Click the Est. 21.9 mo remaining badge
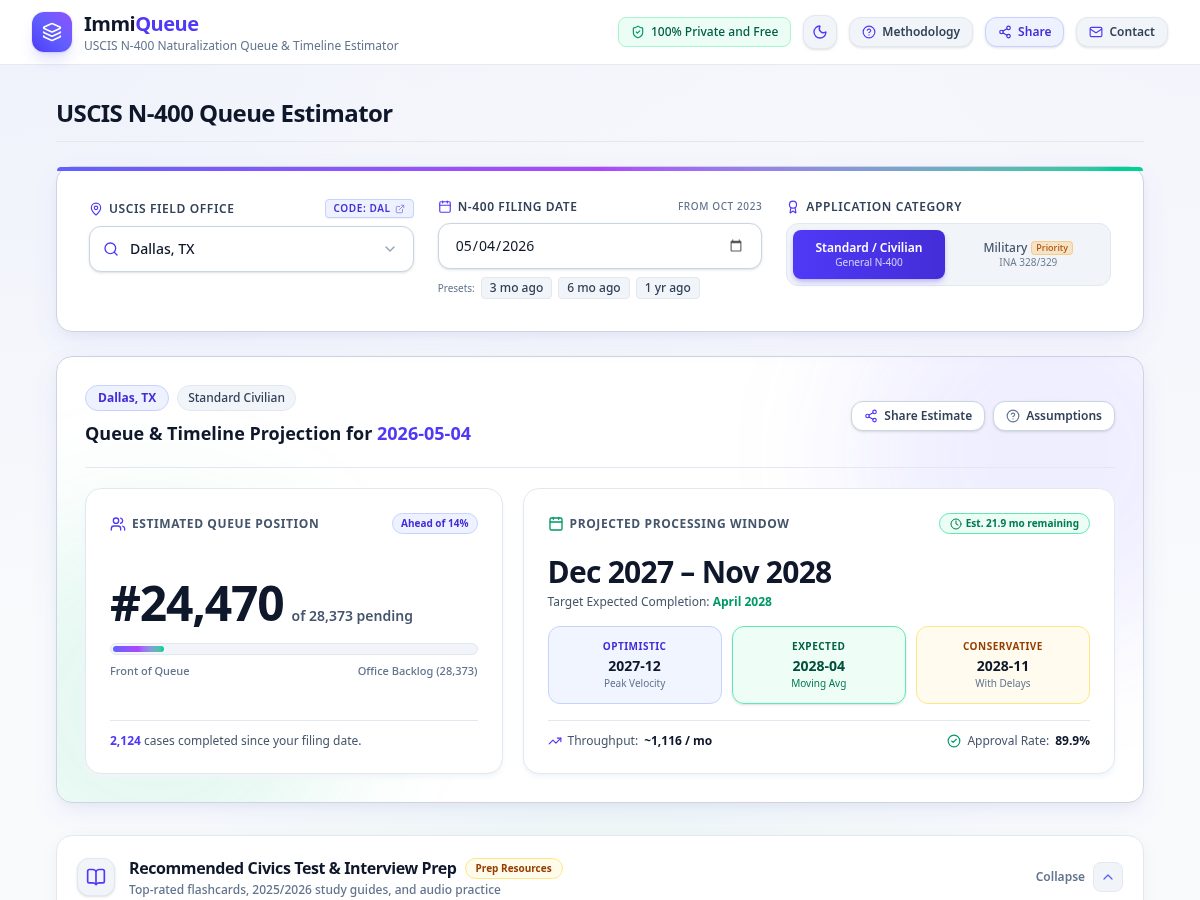This screenshot has width=1200, height=900. click(1014, 523)
